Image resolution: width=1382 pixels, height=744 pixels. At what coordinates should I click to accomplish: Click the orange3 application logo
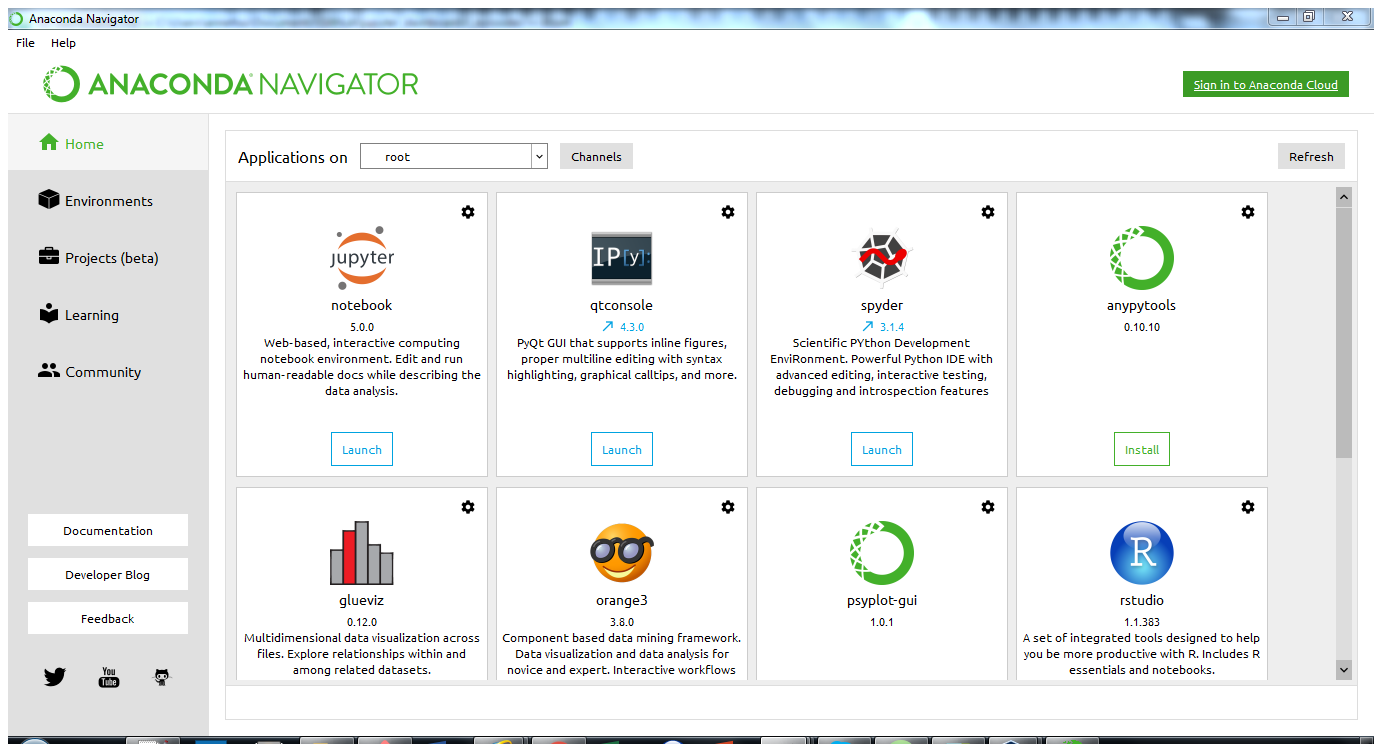pos(621,553)
